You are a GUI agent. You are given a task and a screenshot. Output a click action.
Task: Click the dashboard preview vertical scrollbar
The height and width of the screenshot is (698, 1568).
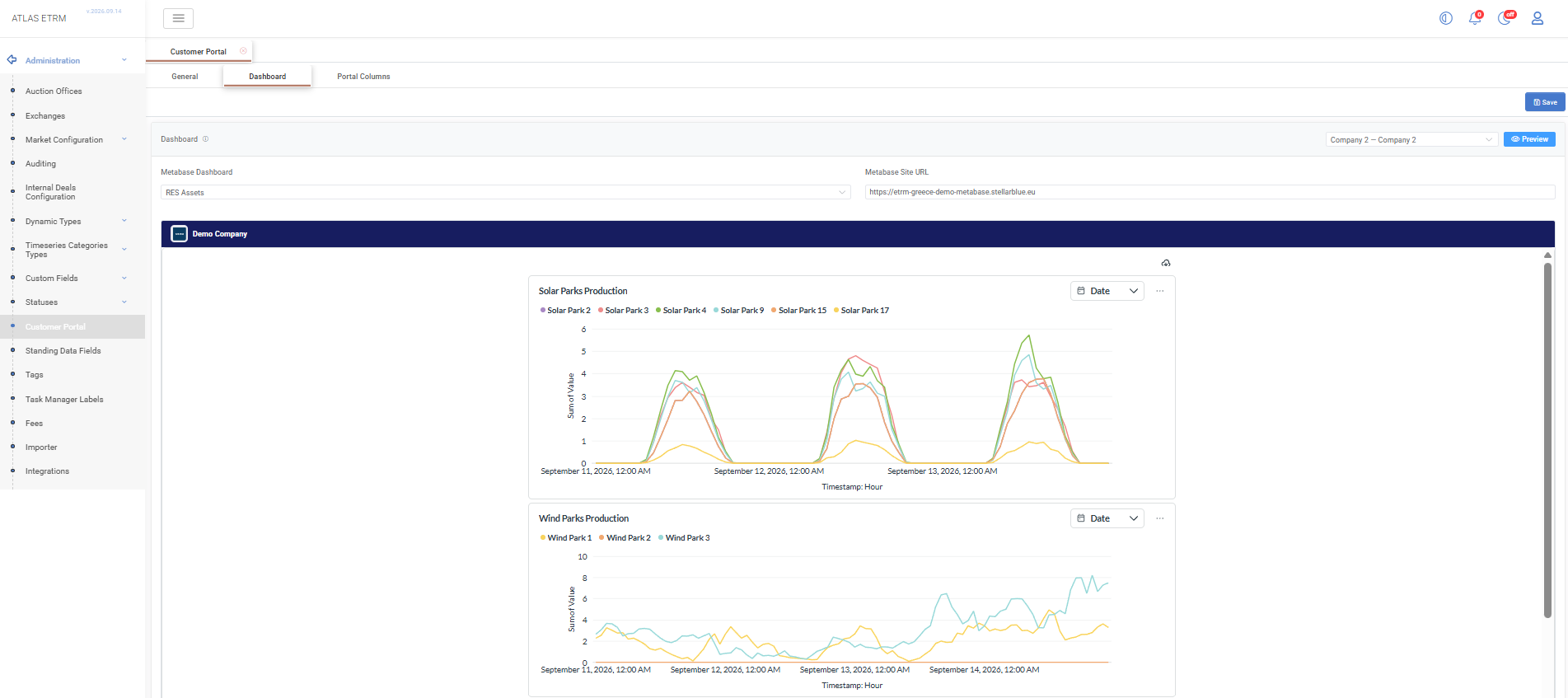[x=1547, y=439]
